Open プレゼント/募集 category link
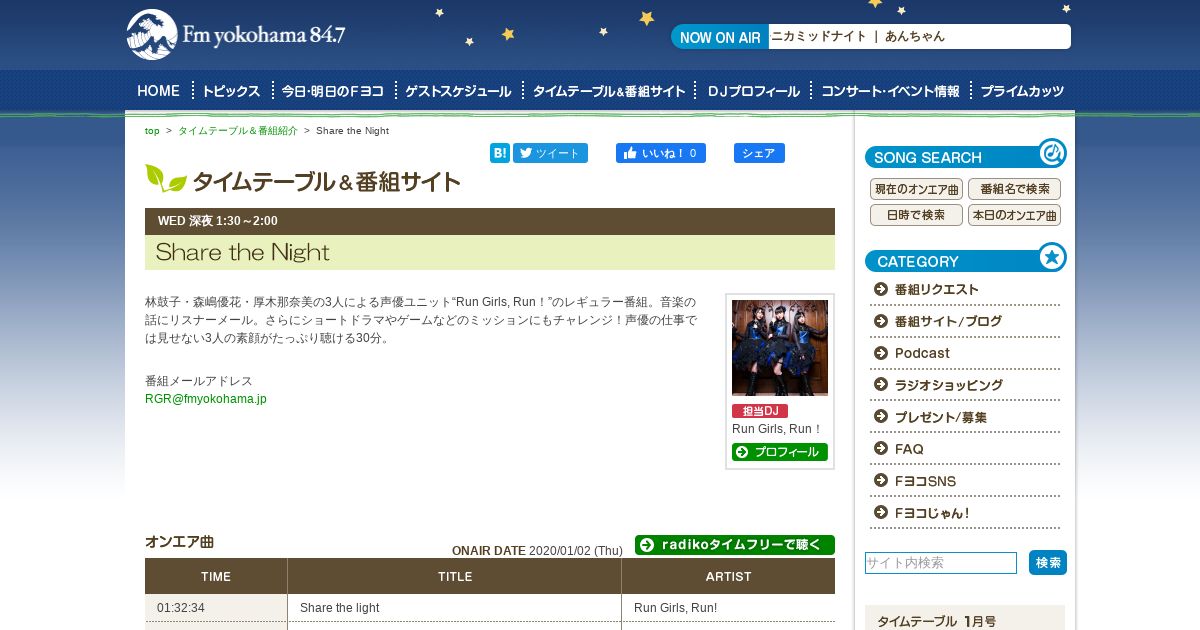The height and width of the screenshot is (630, 1200). (x=940, y=418)
